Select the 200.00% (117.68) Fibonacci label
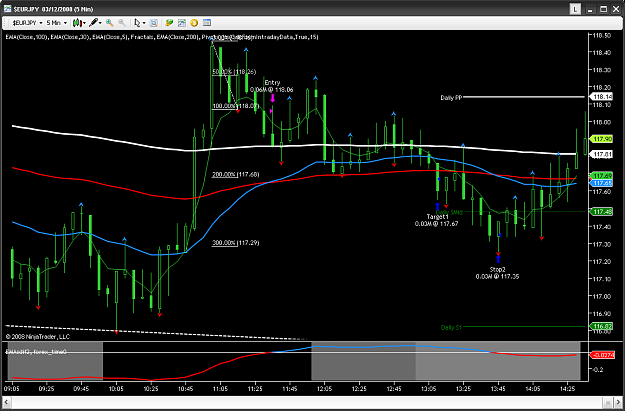The width and height of the screenshot is (625, 411). [x=235, y=175]
